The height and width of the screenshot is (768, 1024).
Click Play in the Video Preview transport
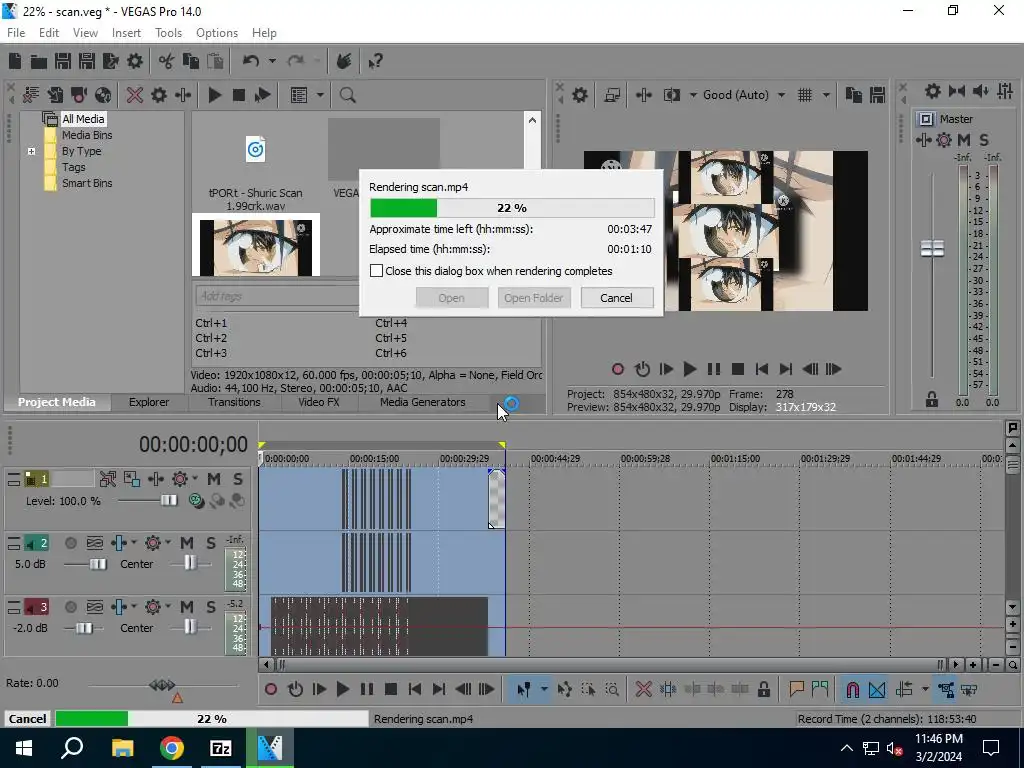[x=690, y=370]
